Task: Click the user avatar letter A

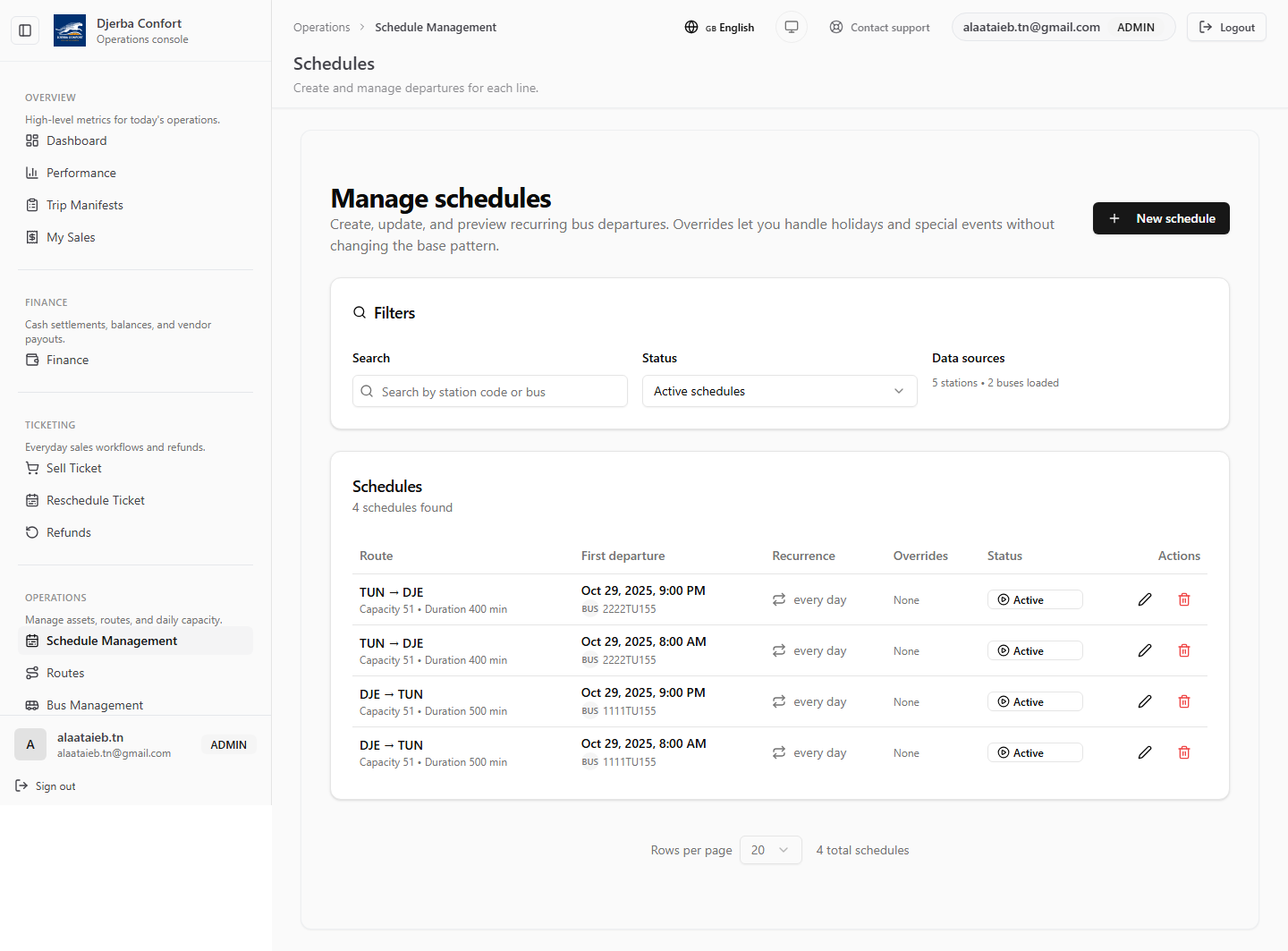Action: (x=30, y=744)
